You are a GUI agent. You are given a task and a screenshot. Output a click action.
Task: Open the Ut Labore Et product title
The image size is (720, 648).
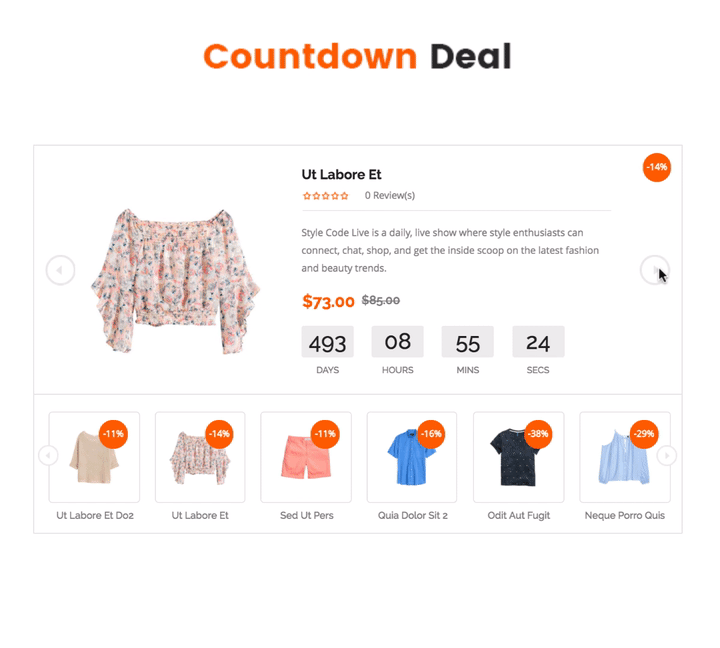pyautogui.click(x=342, y=175)
